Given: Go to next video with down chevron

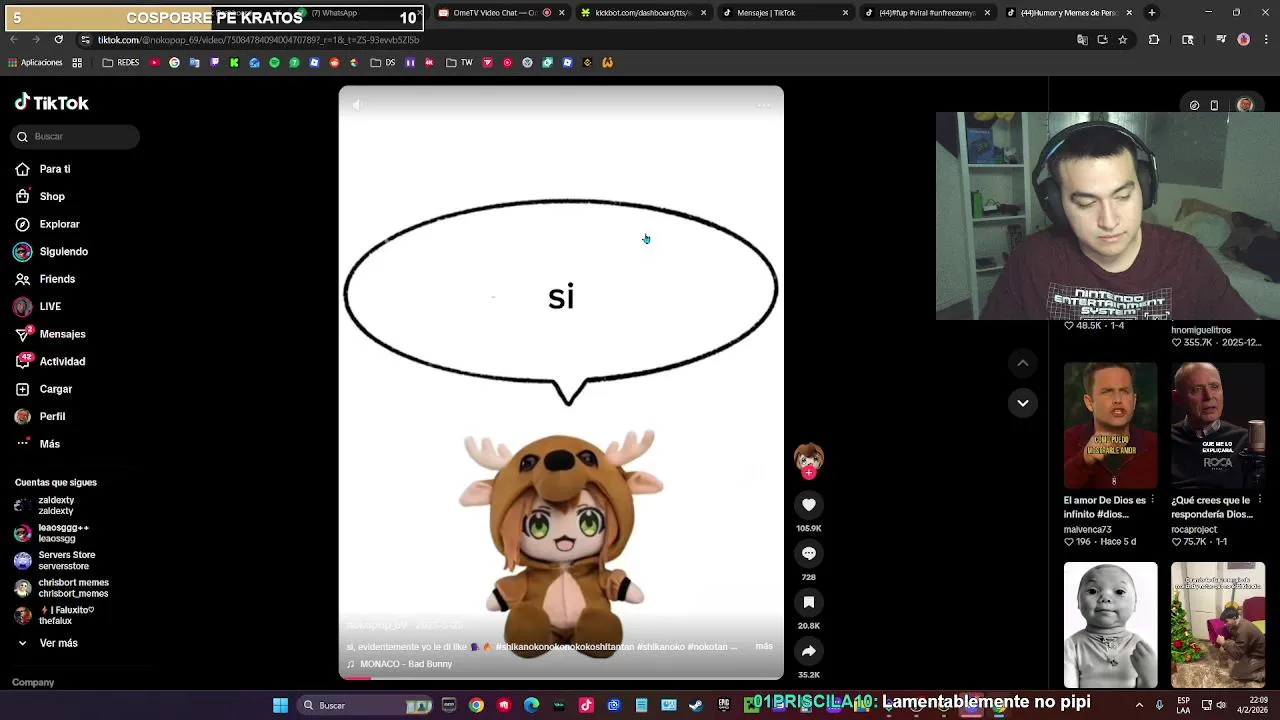Looking at the screenshot, I should tap(1023, 403).
